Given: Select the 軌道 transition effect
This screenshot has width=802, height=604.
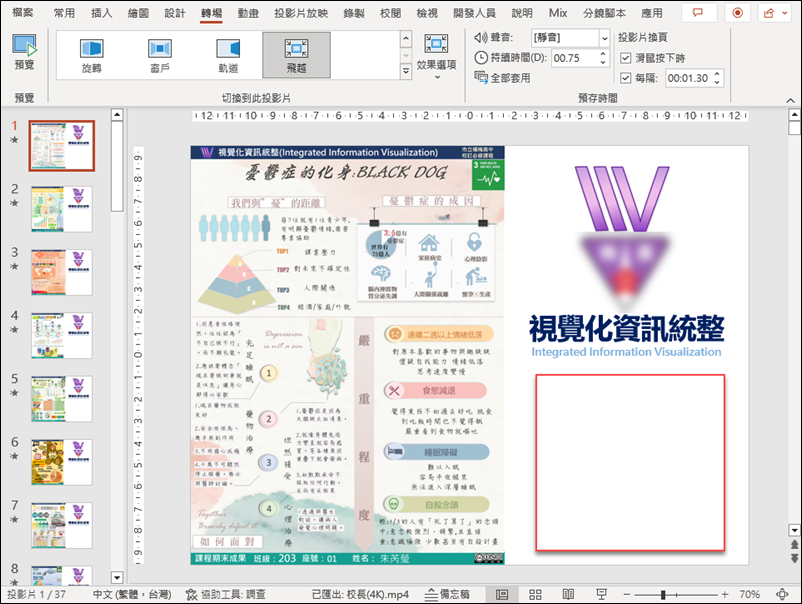Looking at the screenshot, I should 228,55.
